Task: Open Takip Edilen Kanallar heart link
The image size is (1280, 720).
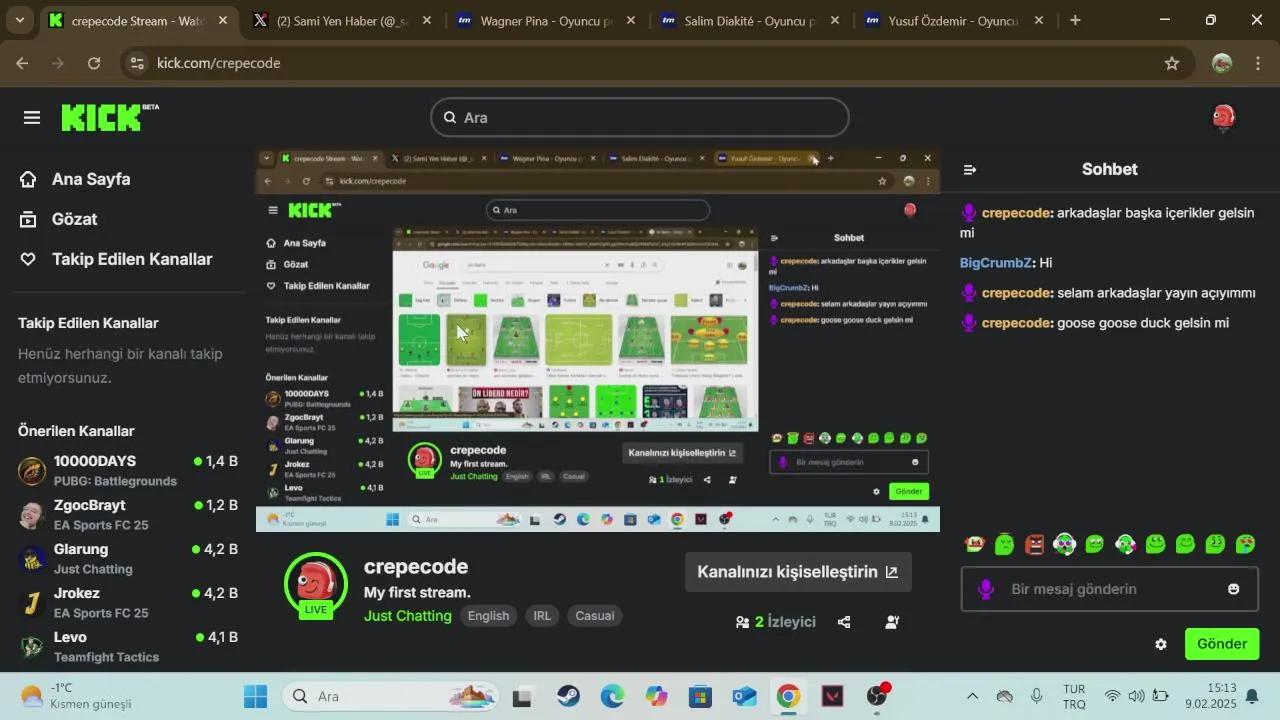Action: pyautogui.click(x=117, y=259)
